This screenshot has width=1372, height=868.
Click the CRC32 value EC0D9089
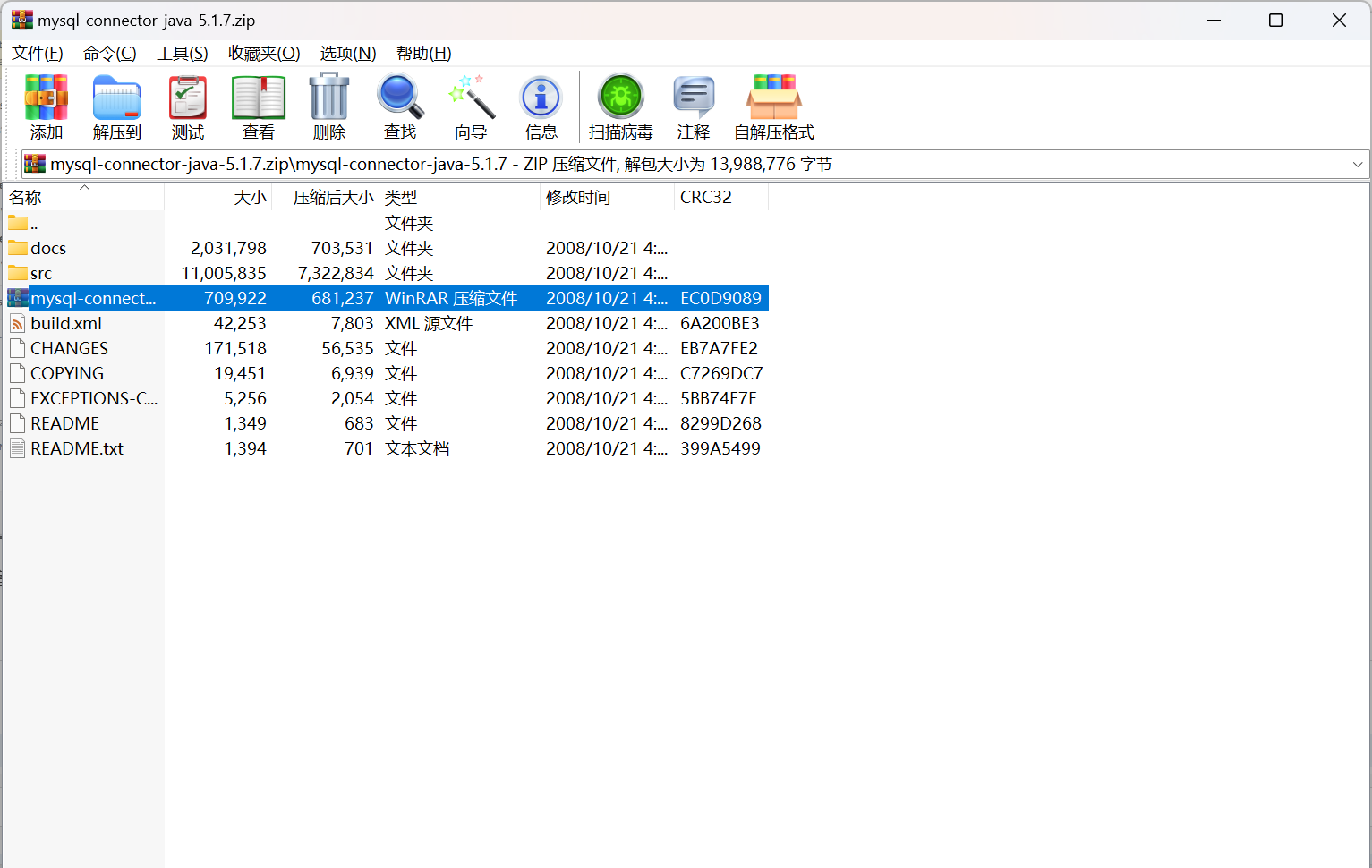point(720,298)
